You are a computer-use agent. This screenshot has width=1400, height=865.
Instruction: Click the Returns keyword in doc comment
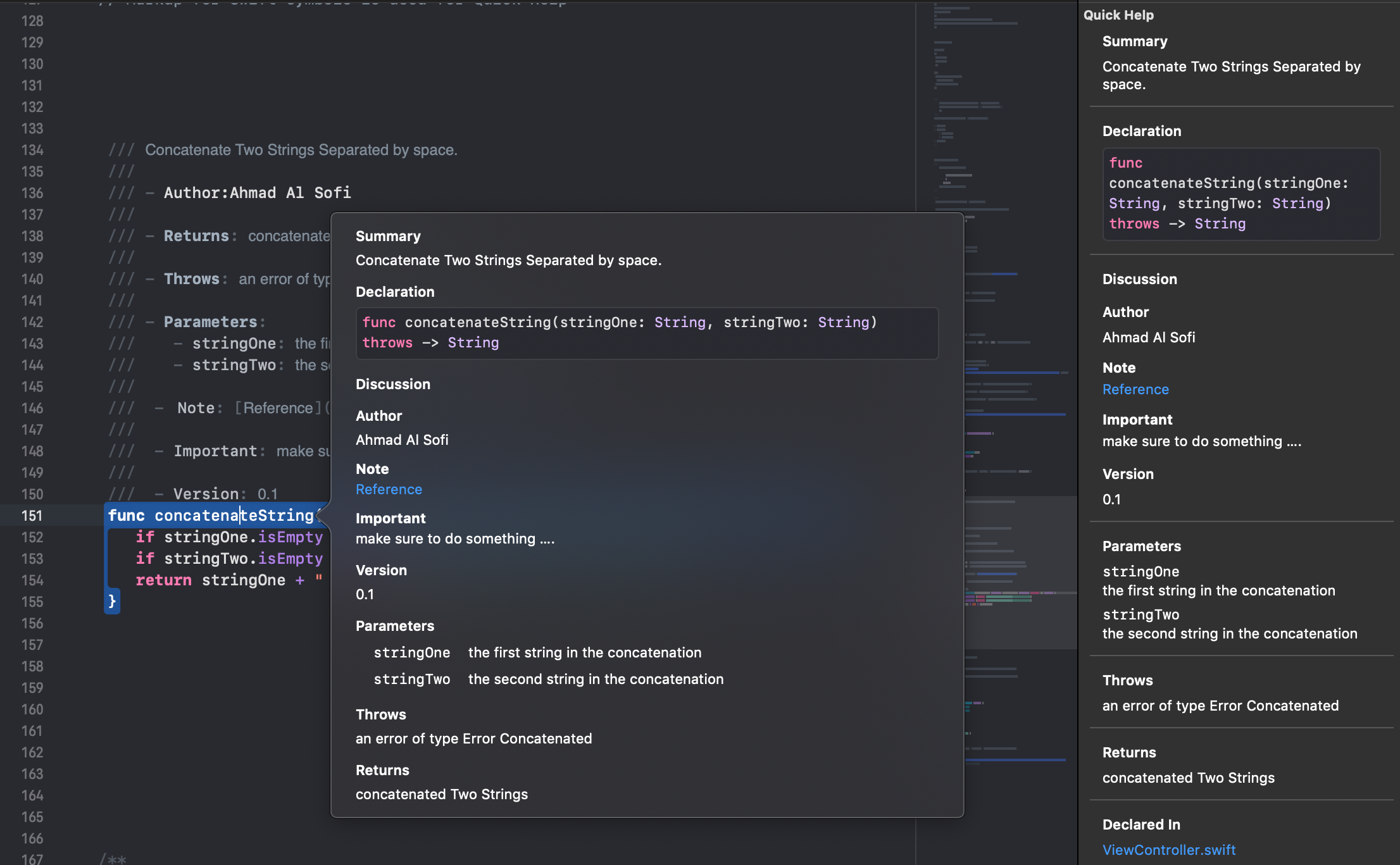196,236
